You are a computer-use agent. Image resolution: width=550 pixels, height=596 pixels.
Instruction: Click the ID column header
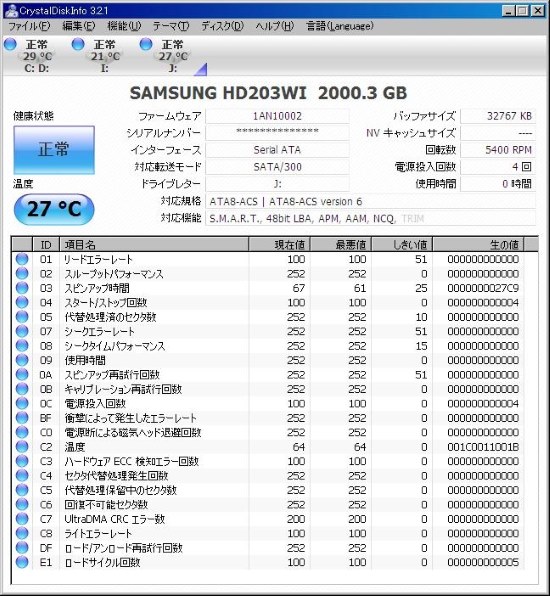[46, 244]
